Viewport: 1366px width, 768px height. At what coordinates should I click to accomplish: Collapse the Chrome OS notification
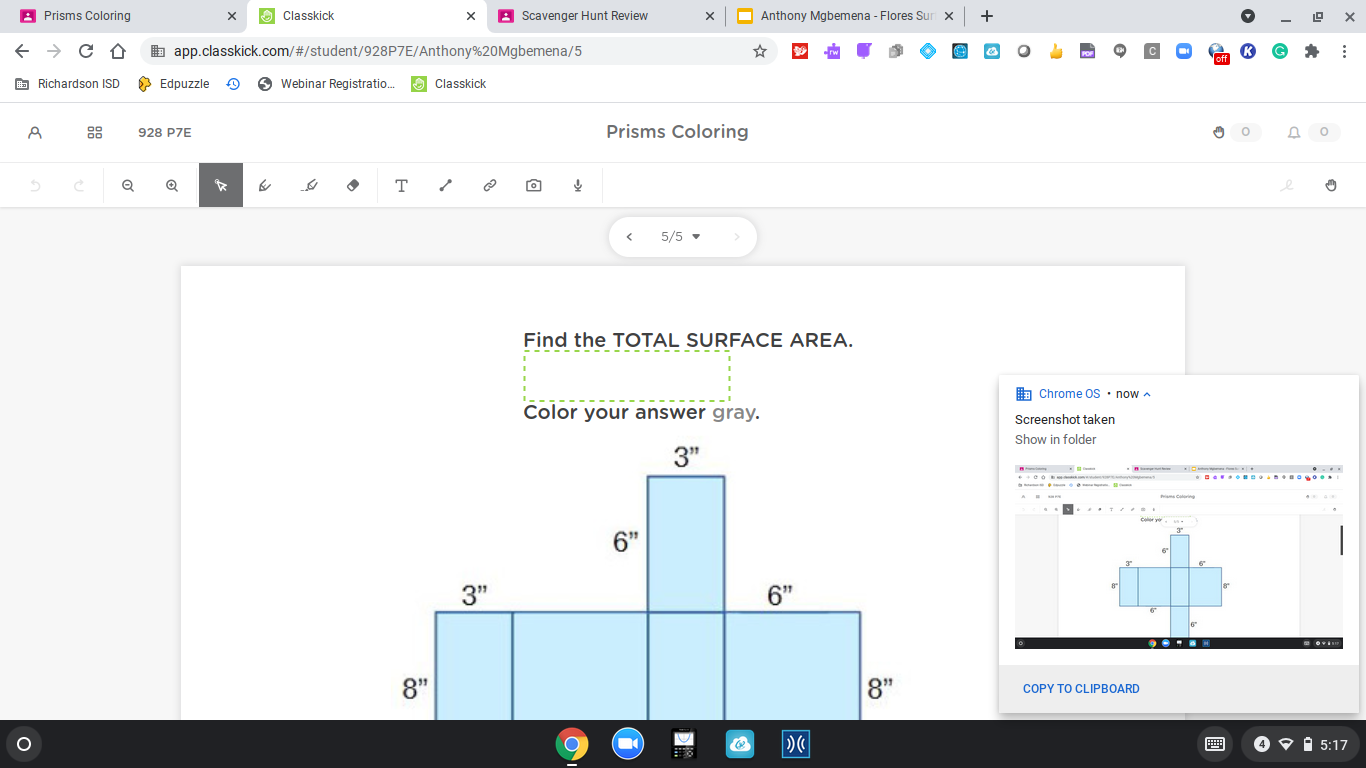pyautogui.click(x=1147, y=394)
